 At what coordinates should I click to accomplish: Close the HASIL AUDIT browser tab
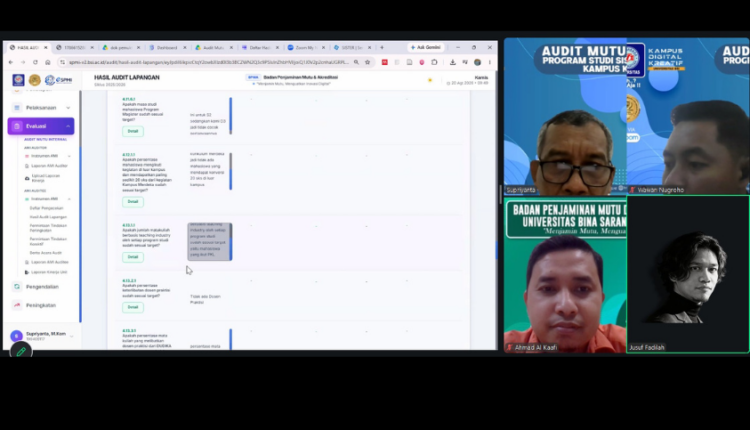click(45, 47)
